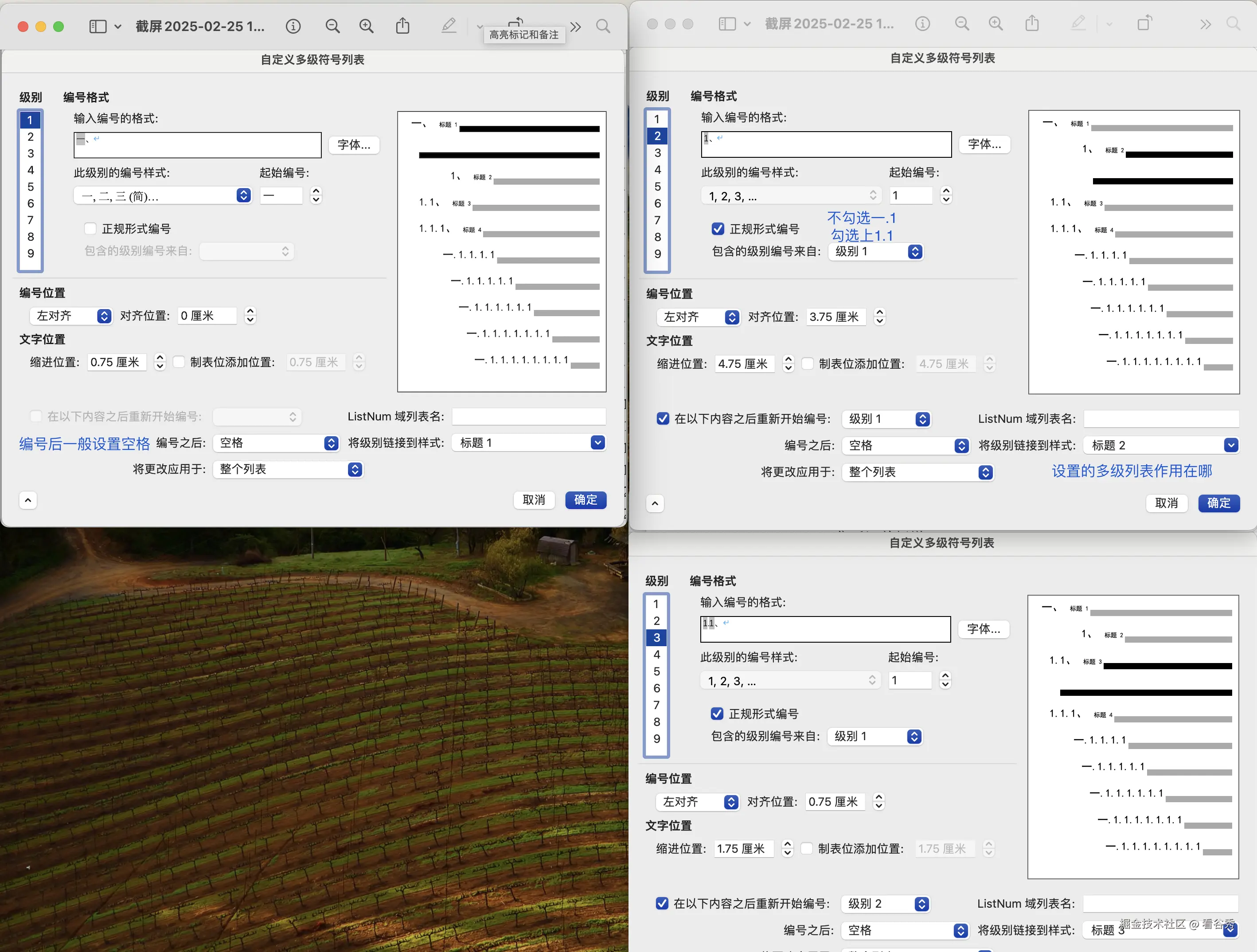
Task: Expand the toolbar overflow chevron
Action: tap(576, 26)
